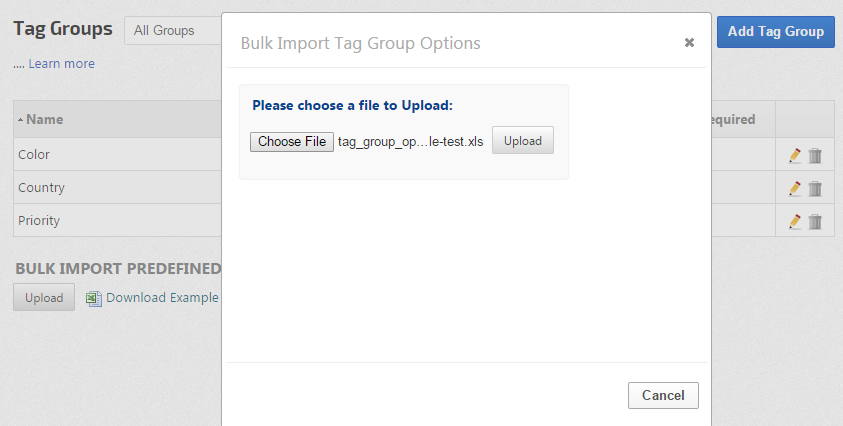Open the Download Example link

click(162, 298)
